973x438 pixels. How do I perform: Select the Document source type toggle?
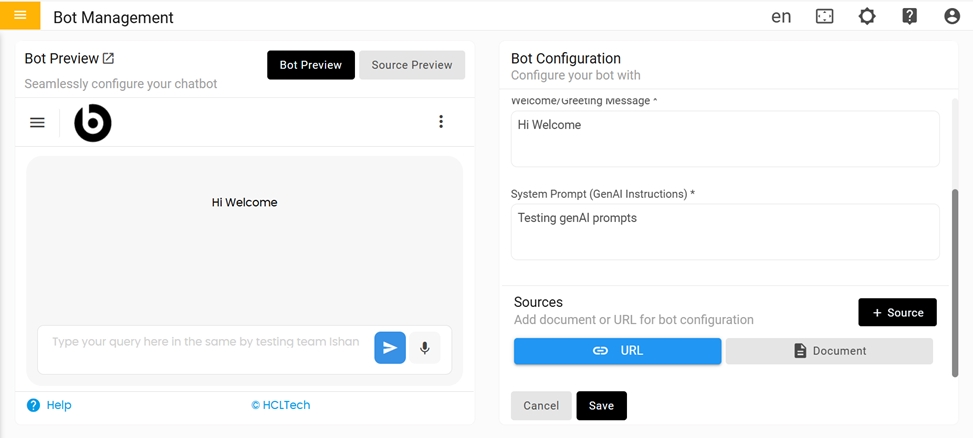click(829, 351)
